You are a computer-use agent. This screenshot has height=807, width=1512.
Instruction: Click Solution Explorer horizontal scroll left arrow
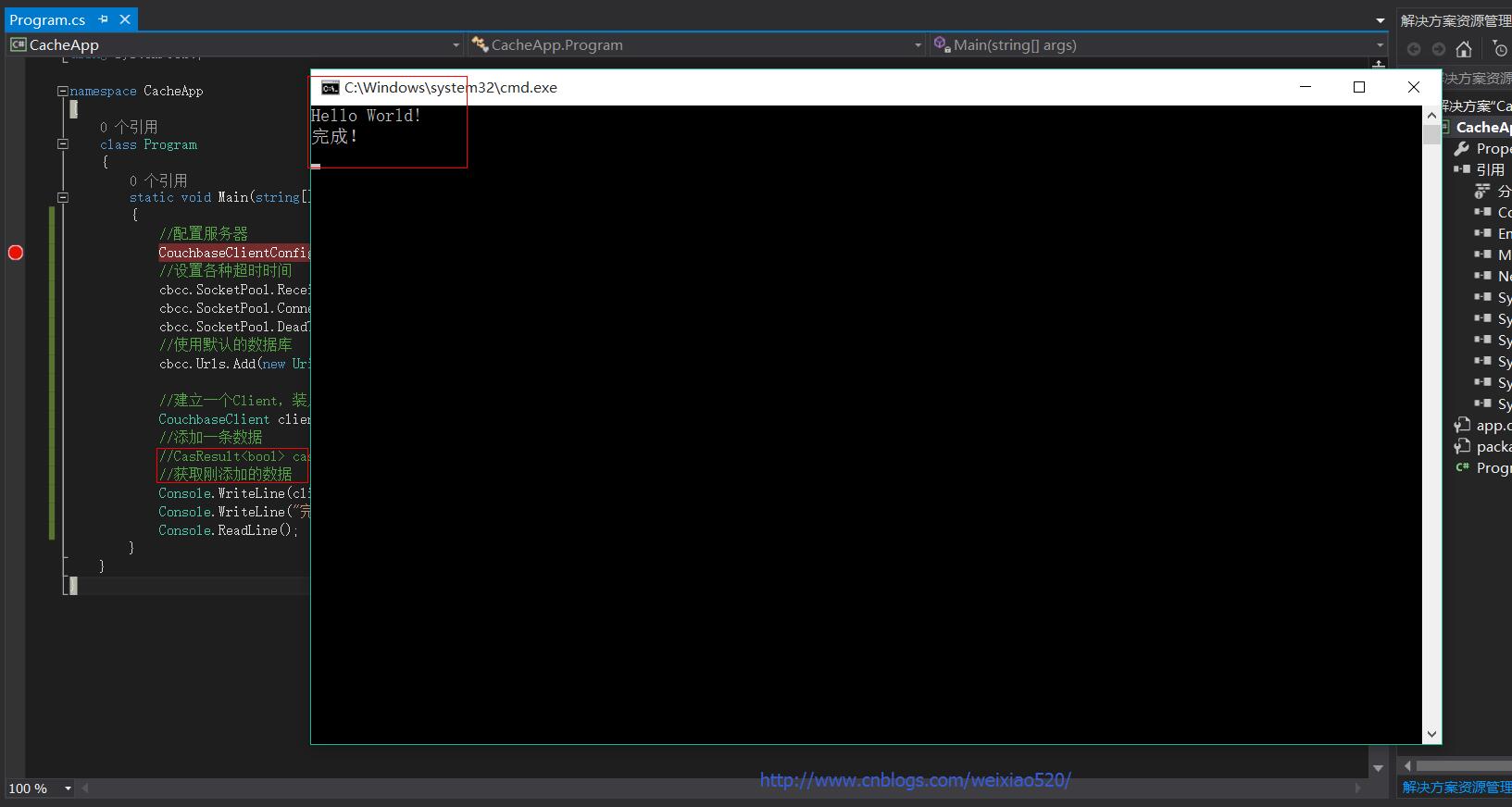tap(1407, 765)
